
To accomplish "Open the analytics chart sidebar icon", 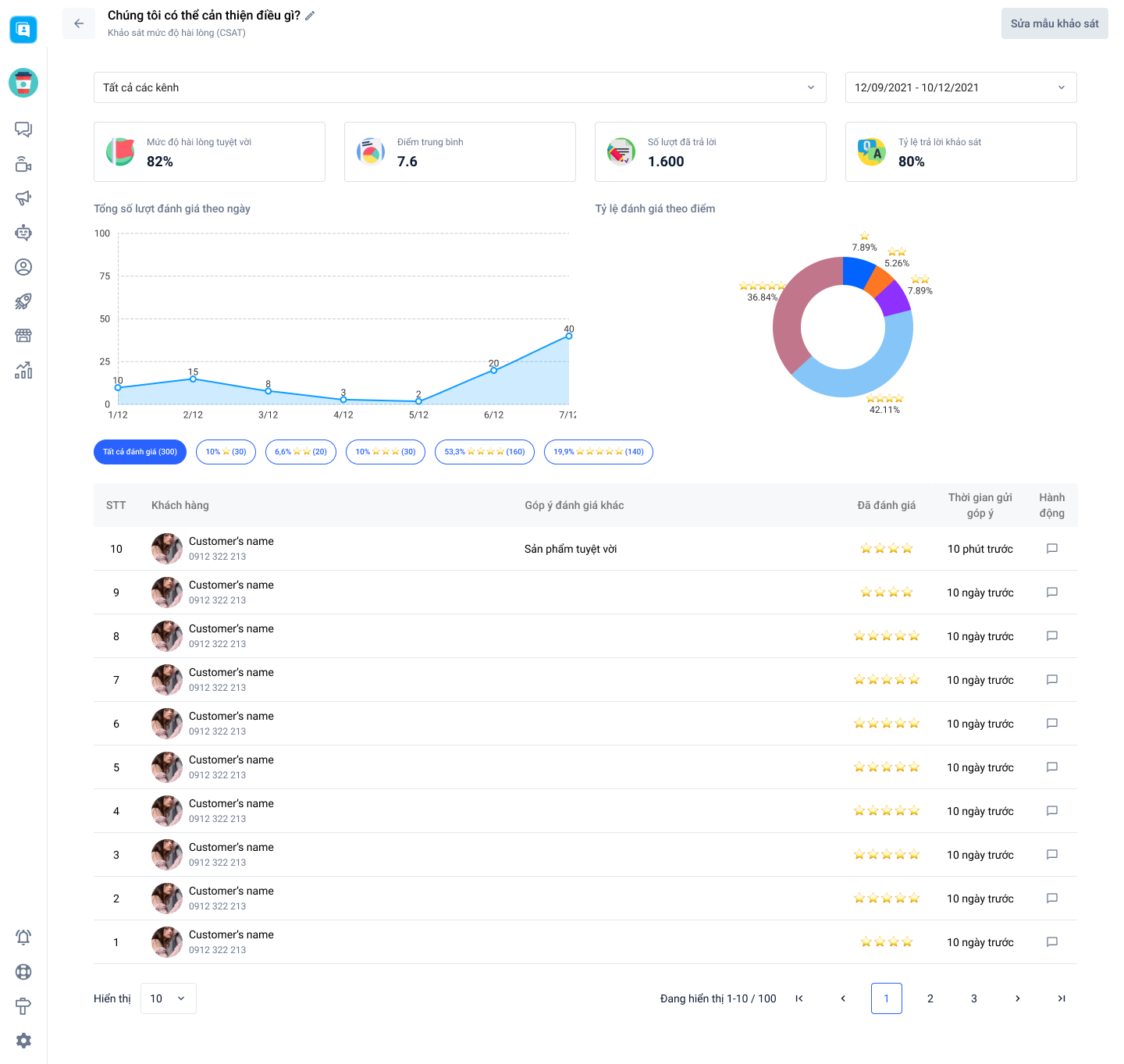I will tap(23, 370).
